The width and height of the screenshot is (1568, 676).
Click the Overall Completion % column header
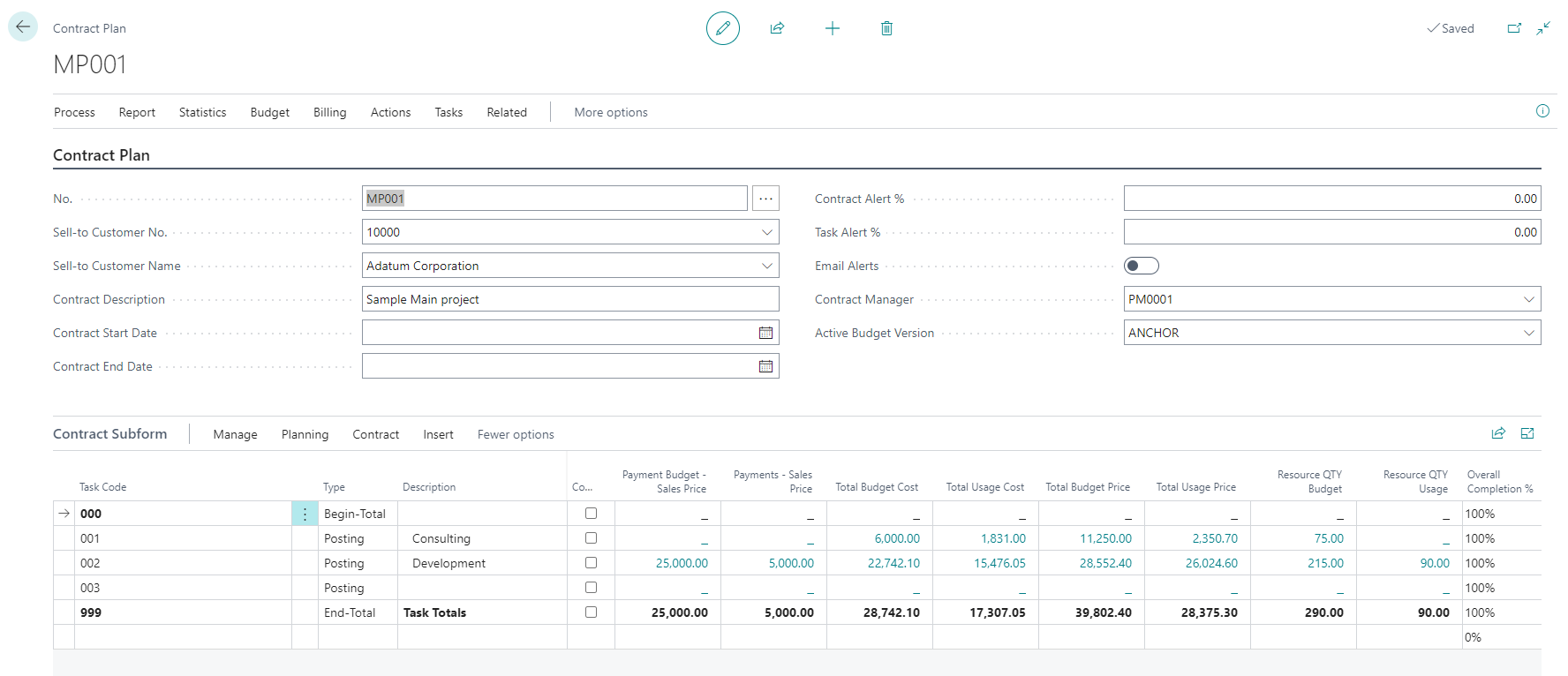(1500, 481)
